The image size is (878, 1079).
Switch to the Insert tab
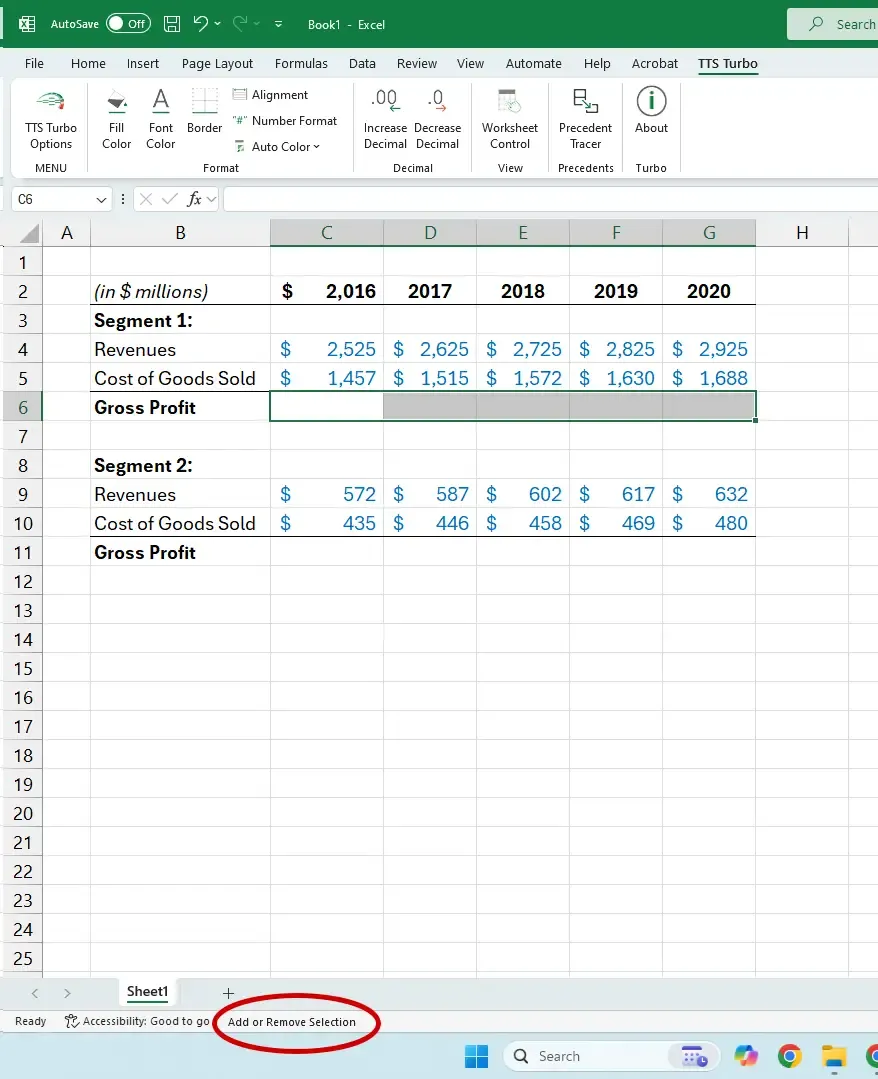[142, 63]
